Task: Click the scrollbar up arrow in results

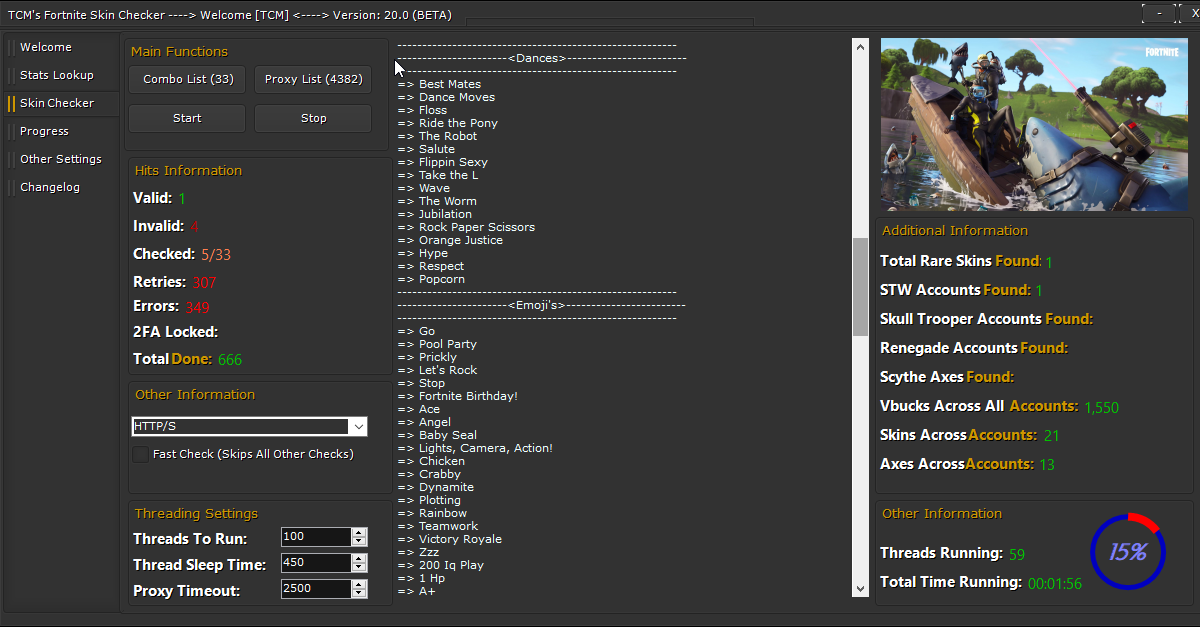Action: coord(860,46)
